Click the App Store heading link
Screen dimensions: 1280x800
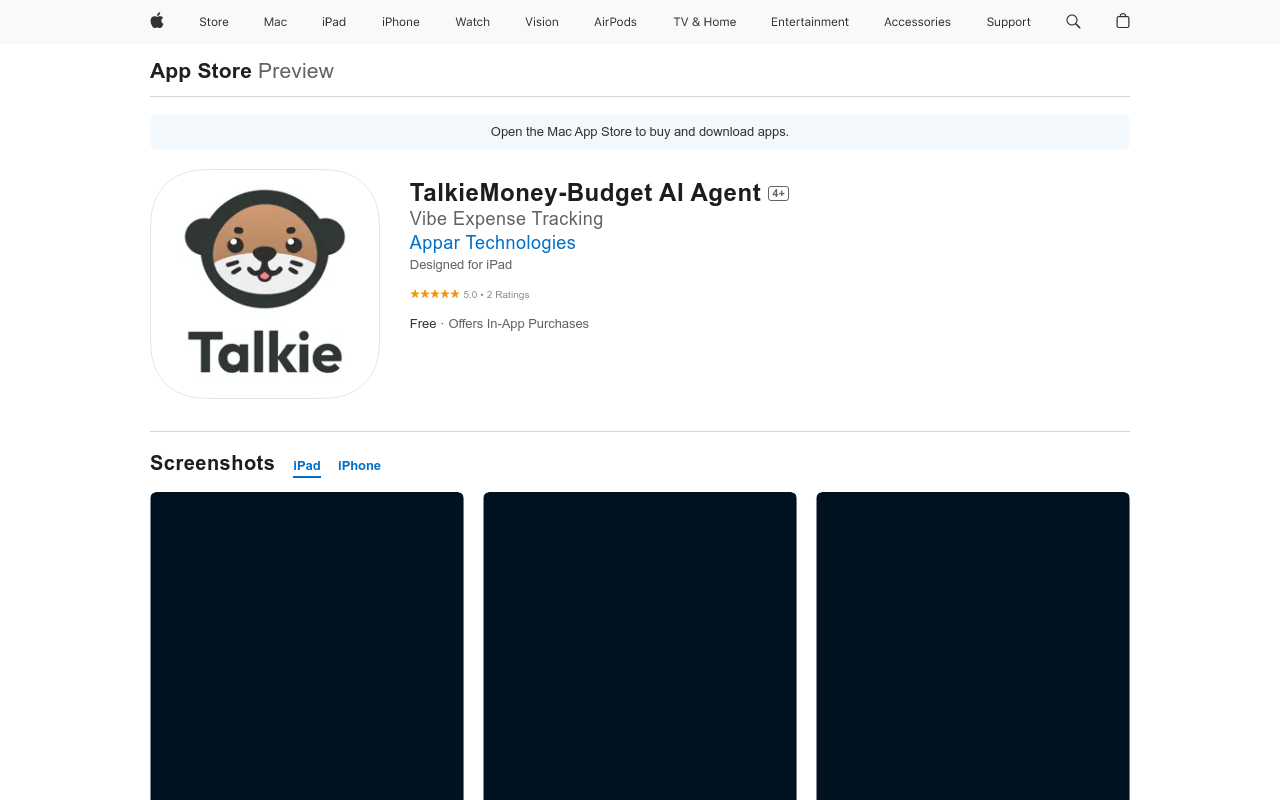pyautogui.click(x=201, y=71)
